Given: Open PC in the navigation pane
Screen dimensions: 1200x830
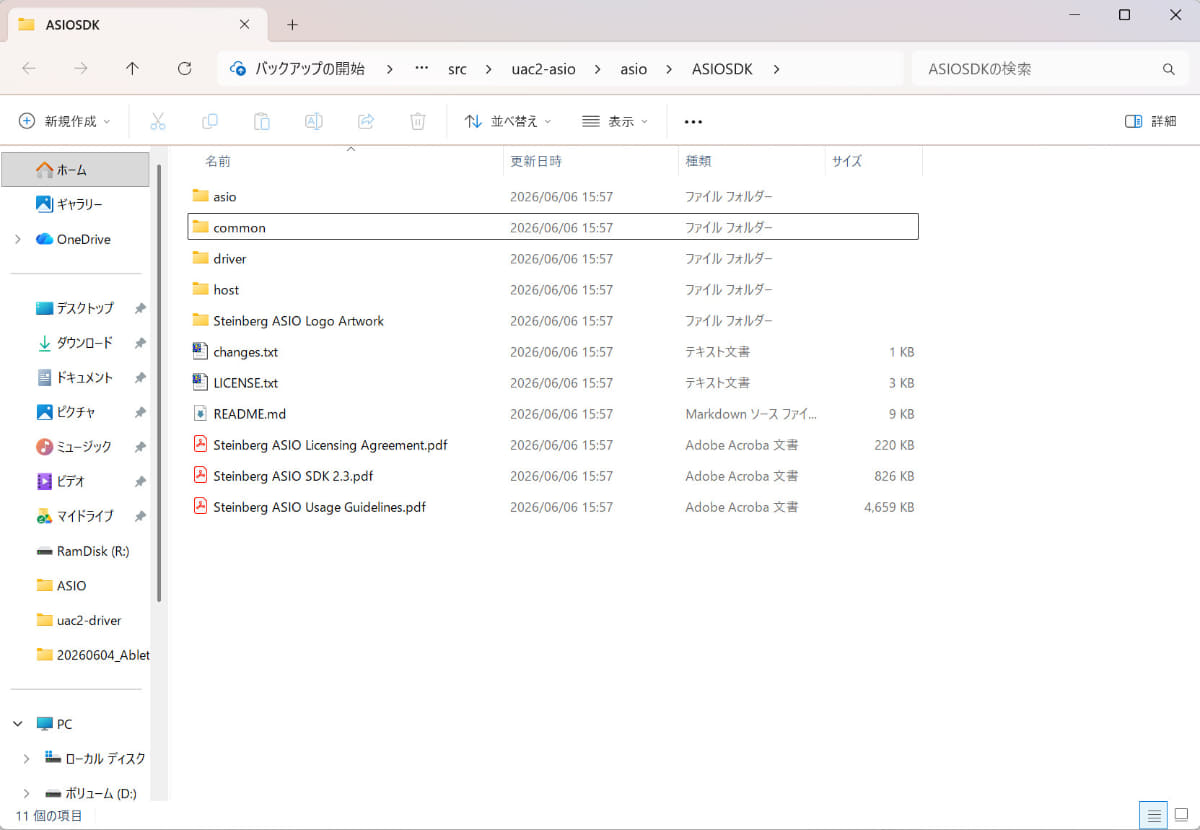Looking at the screenshot, I should [54, 724].
